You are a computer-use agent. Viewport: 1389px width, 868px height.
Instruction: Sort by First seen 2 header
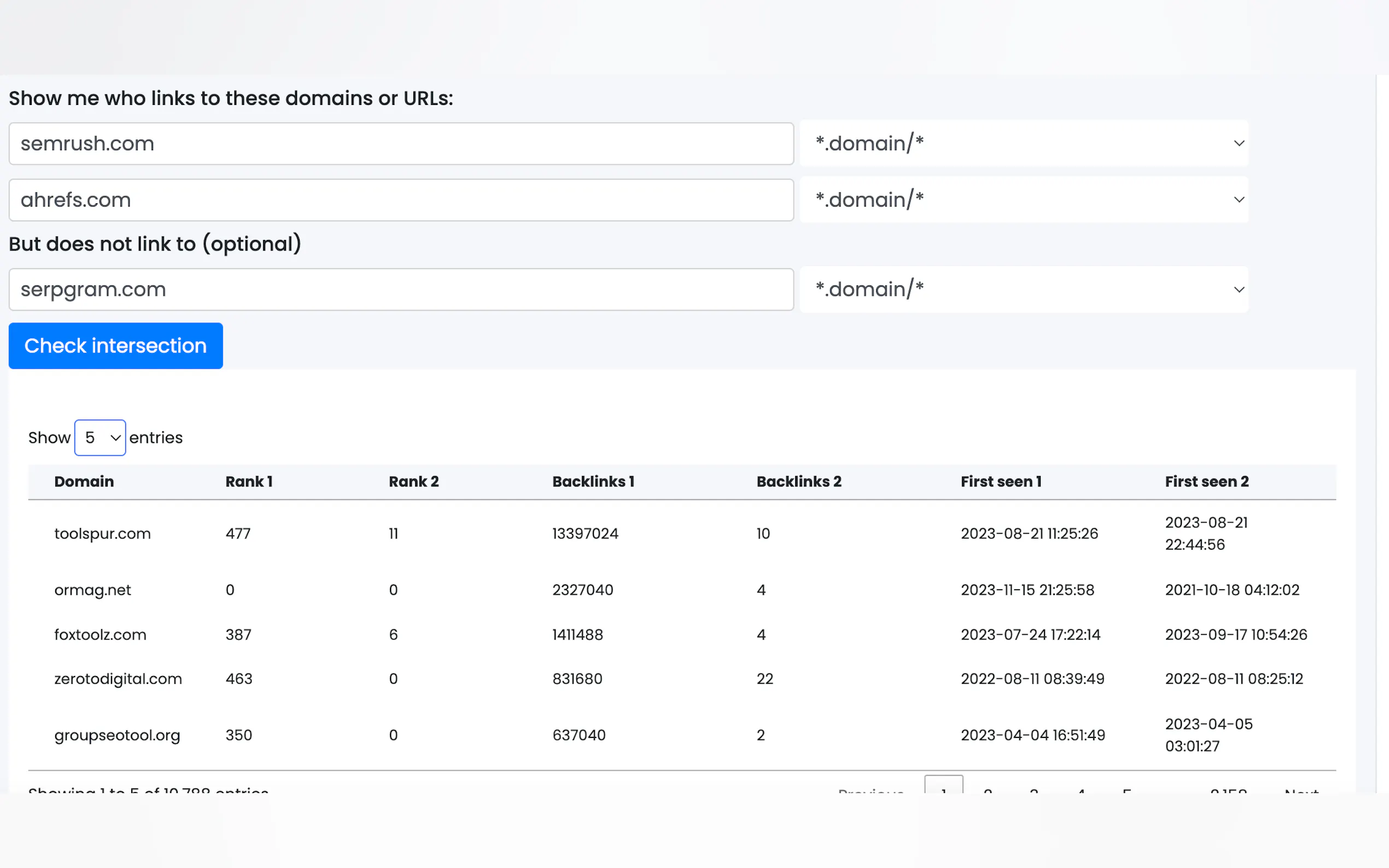[1206, 482]
